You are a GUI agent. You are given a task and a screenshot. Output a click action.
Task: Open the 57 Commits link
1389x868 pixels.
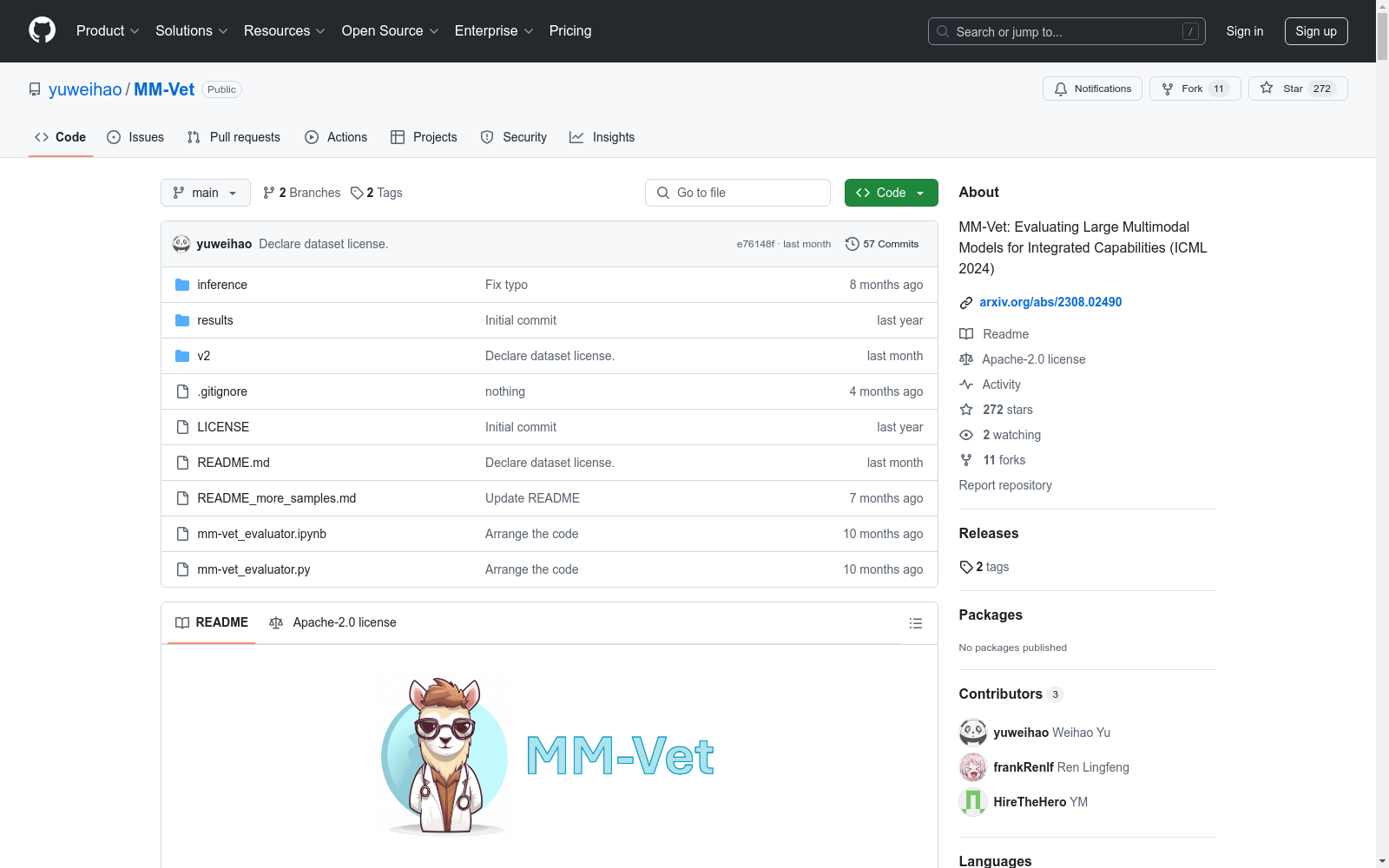point(882,244)
